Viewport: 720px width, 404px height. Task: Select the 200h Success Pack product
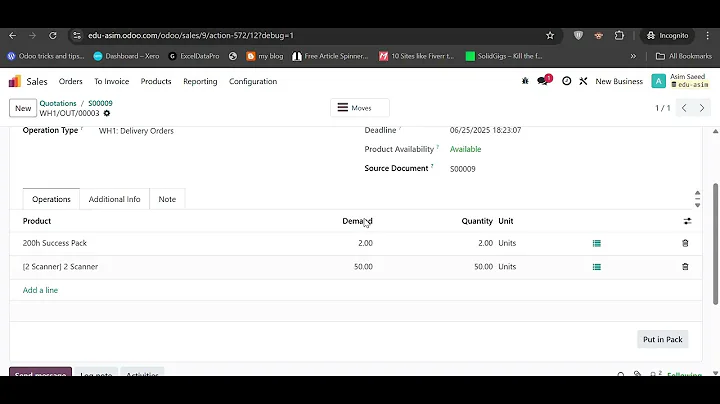coord(55,243)
